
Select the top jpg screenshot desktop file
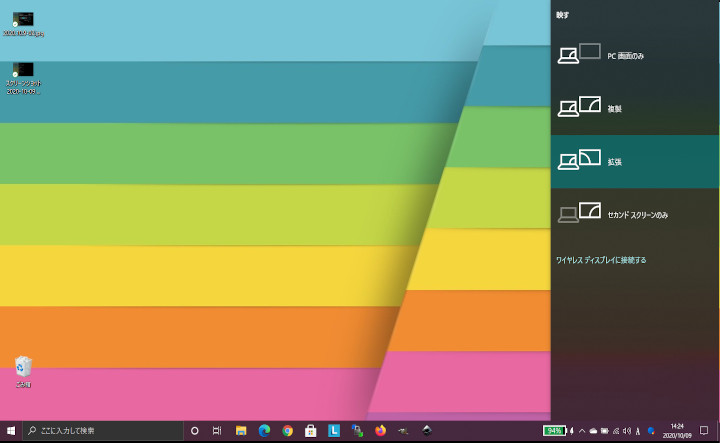[x=23, y=24]
